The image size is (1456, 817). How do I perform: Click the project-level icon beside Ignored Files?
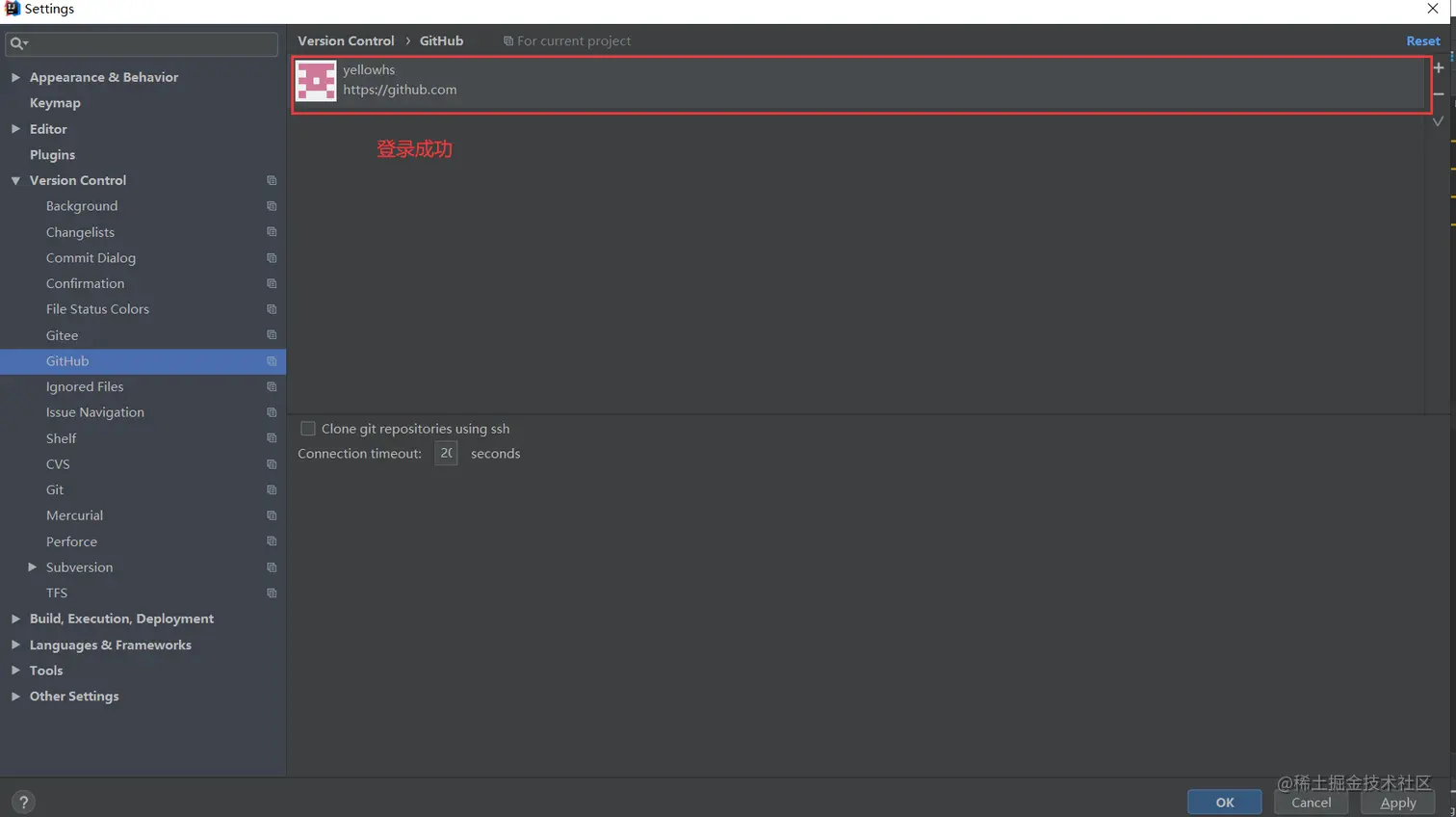272,386
